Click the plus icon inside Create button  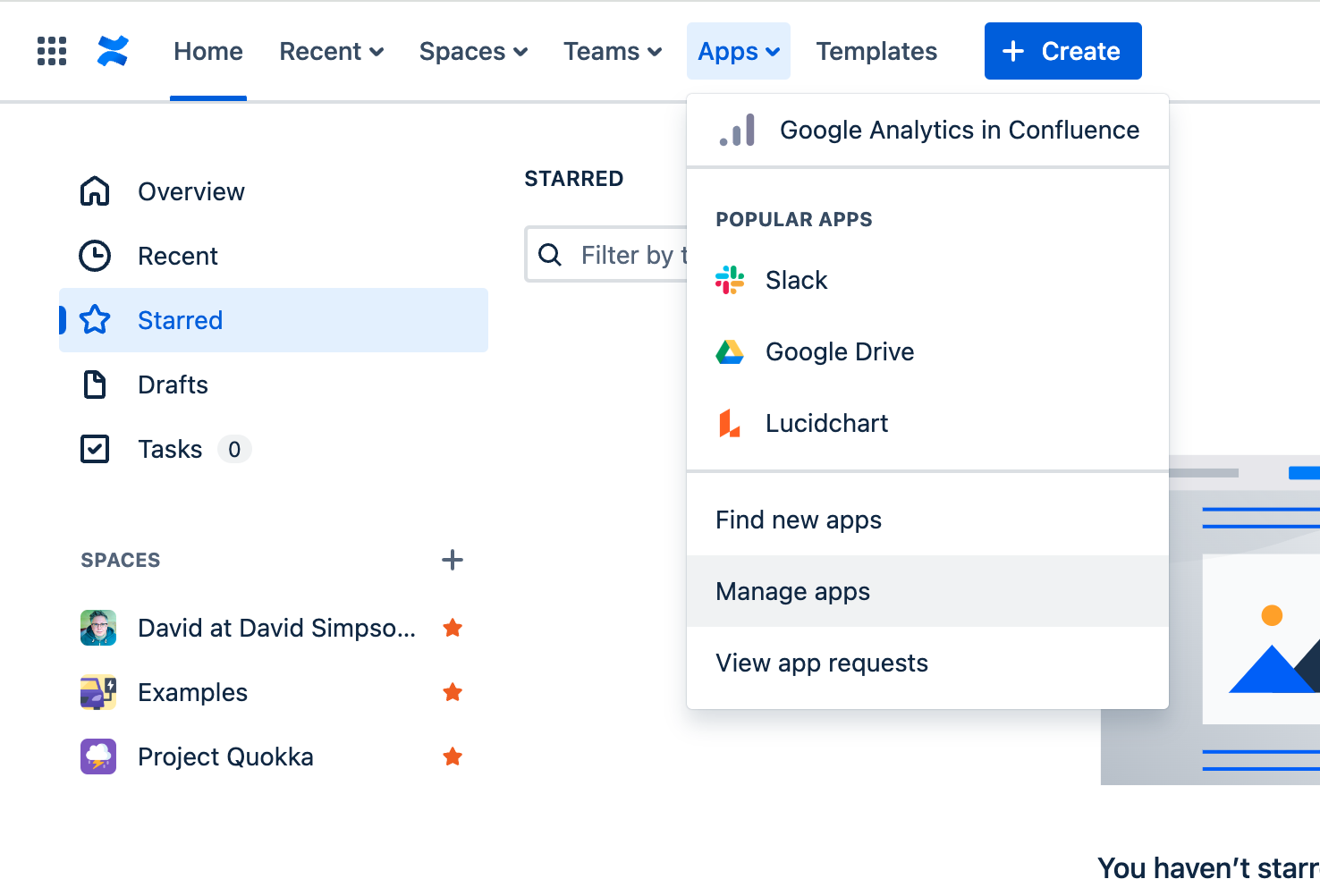click(1013, 51)
